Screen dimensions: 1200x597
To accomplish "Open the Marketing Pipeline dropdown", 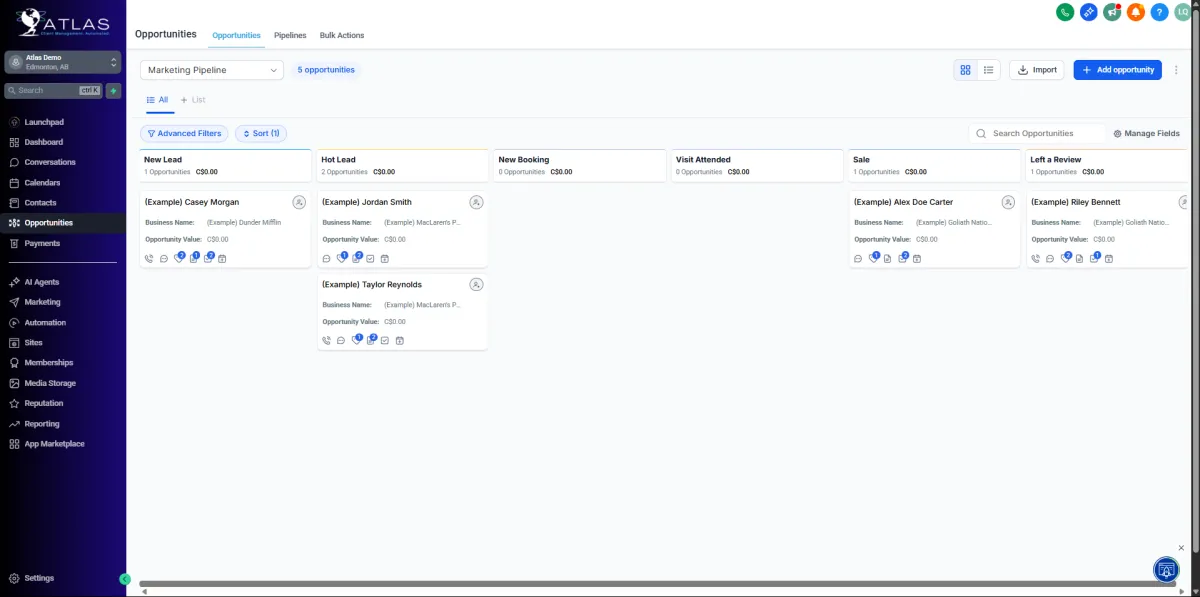I will (x=212, y=70).
